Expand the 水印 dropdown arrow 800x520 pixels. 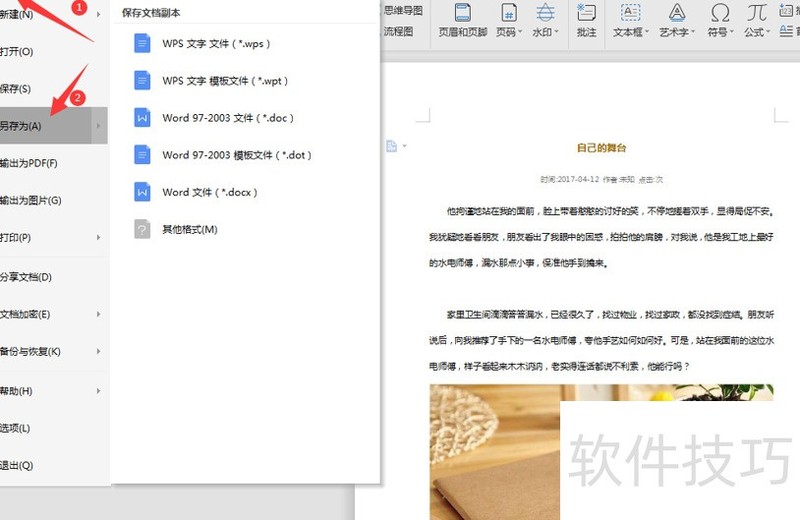point(558,33)
